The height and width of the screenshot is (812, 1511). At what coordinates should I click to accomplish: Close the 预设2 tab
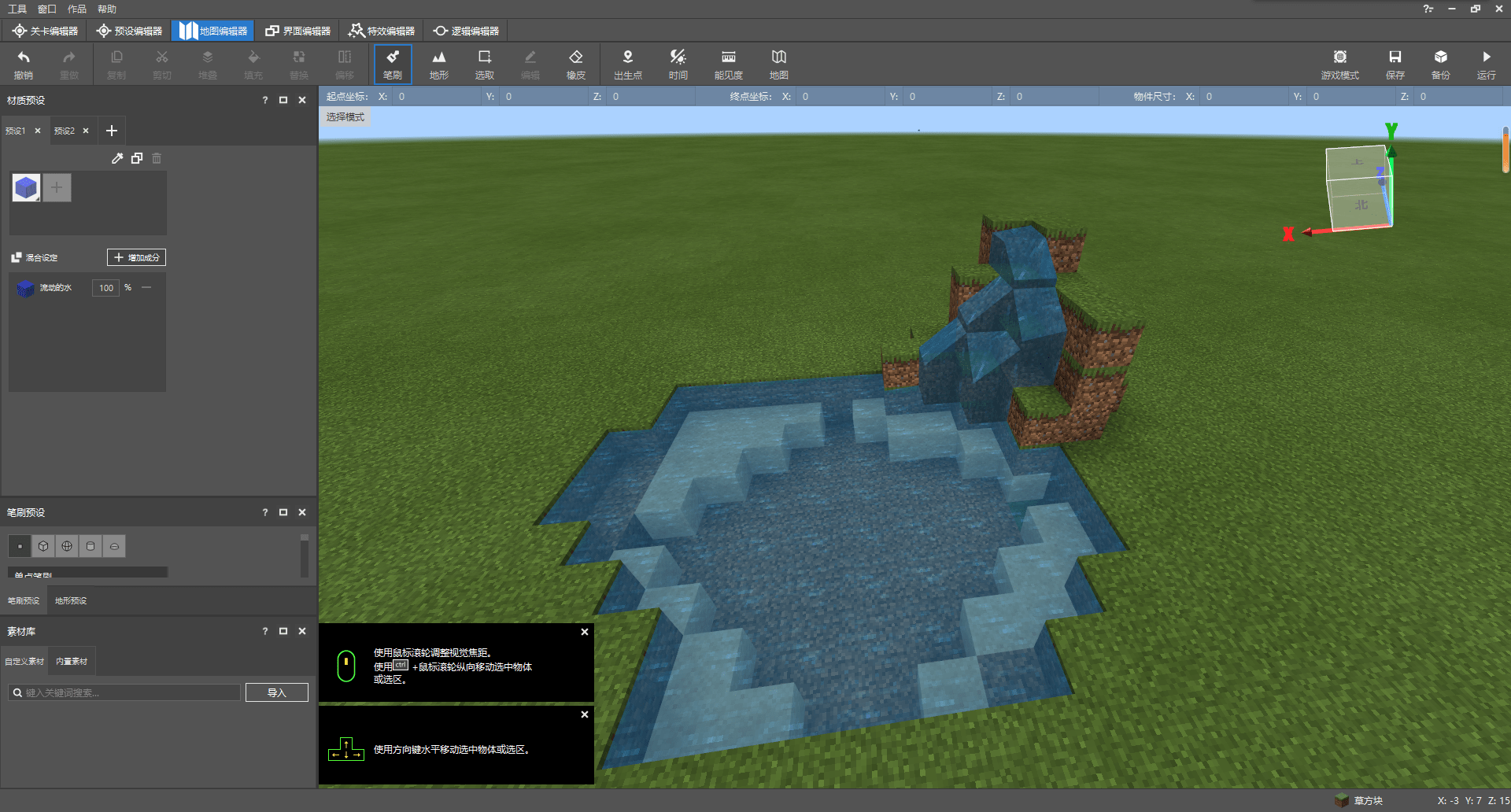point(86,131)
